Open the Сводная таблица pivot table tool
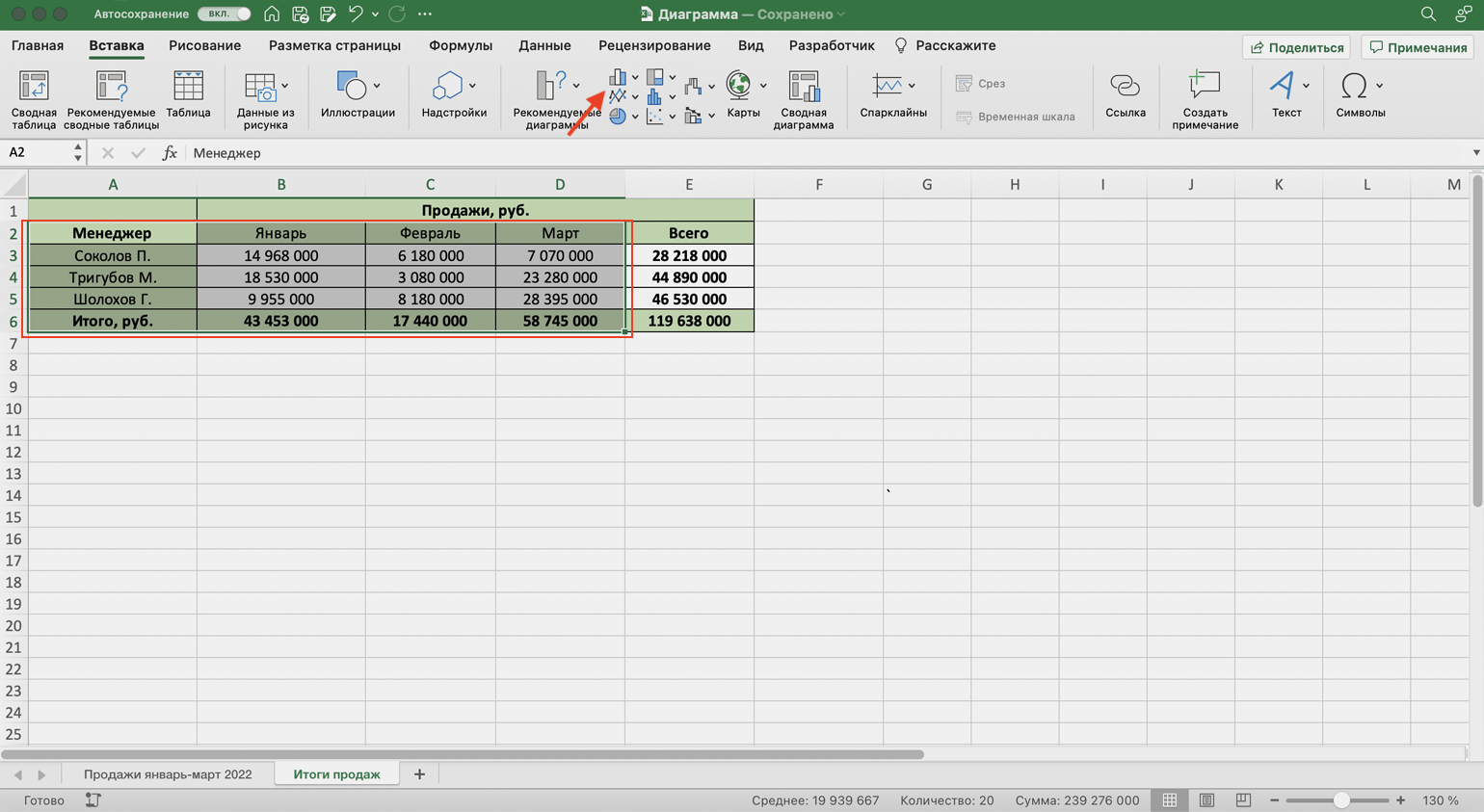 (x=34, y=97)
